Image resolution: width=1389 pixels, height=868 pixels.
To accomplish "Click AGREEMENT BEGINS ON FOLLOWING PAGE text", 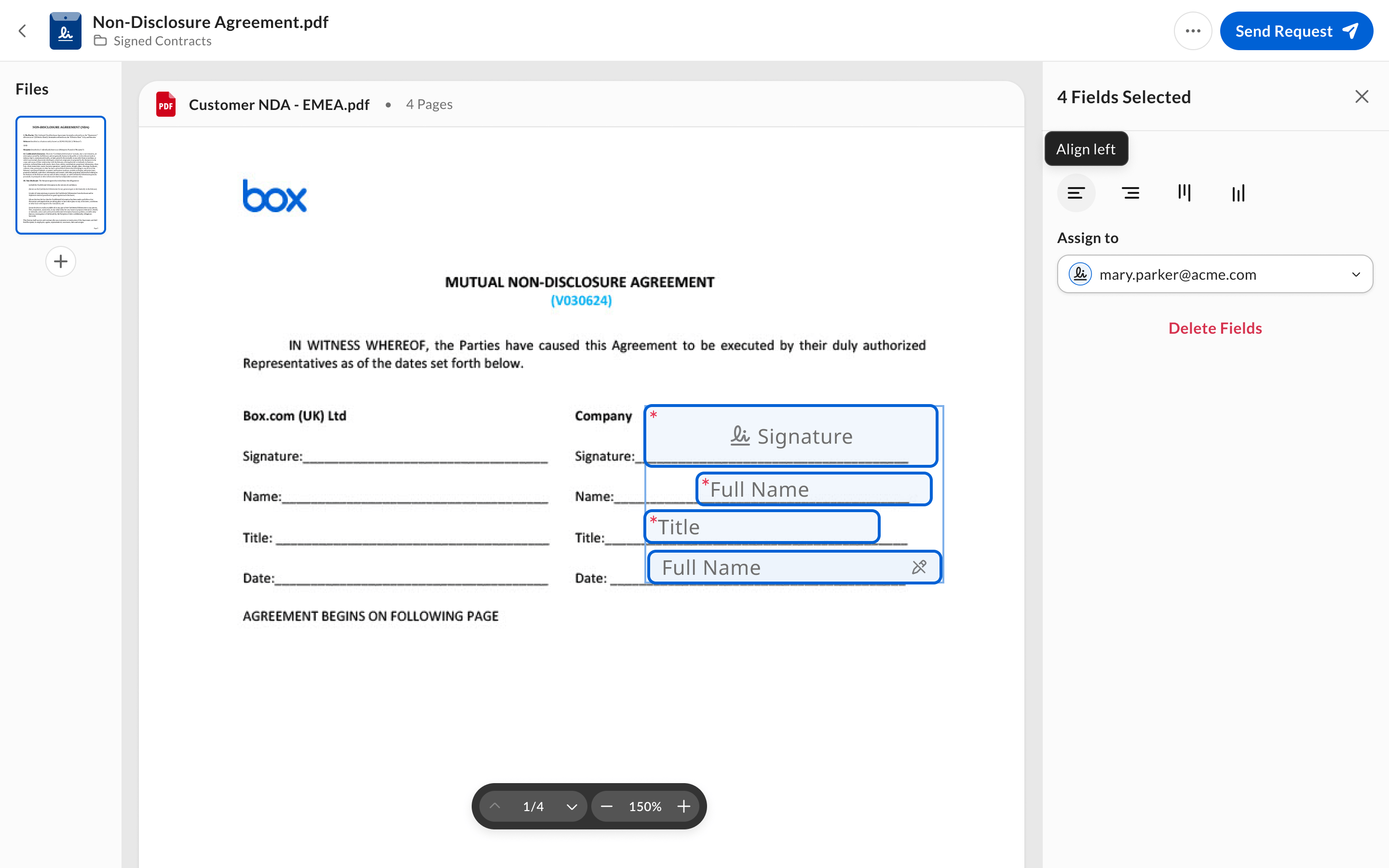I will click(371, 616).
